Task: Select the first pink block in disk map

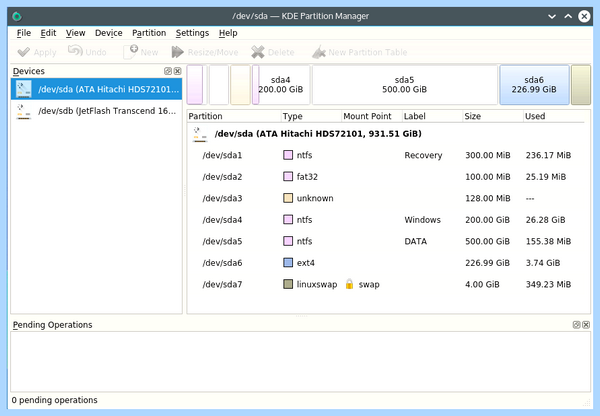Action: click(195, 85)
